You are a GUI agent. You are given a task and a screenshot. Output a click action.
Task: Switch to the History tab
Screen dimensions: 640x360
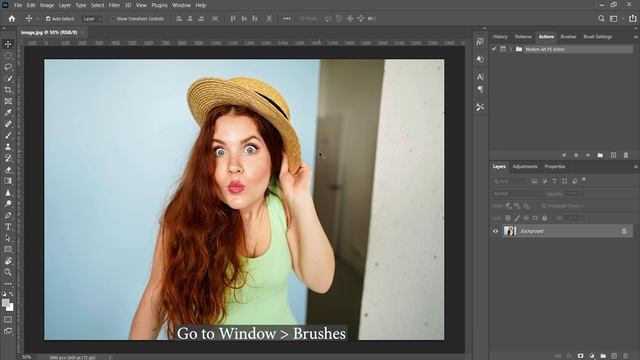pyautogui.click(x=500, y=37)
